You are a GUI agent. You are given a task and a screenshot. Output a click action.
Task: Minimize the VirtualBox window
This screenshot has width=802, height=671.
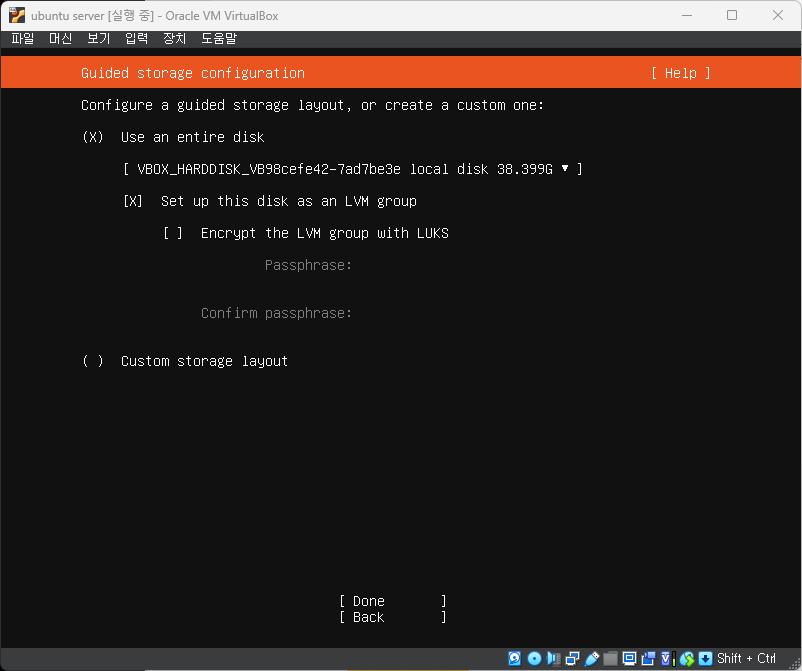pos(687,15)
